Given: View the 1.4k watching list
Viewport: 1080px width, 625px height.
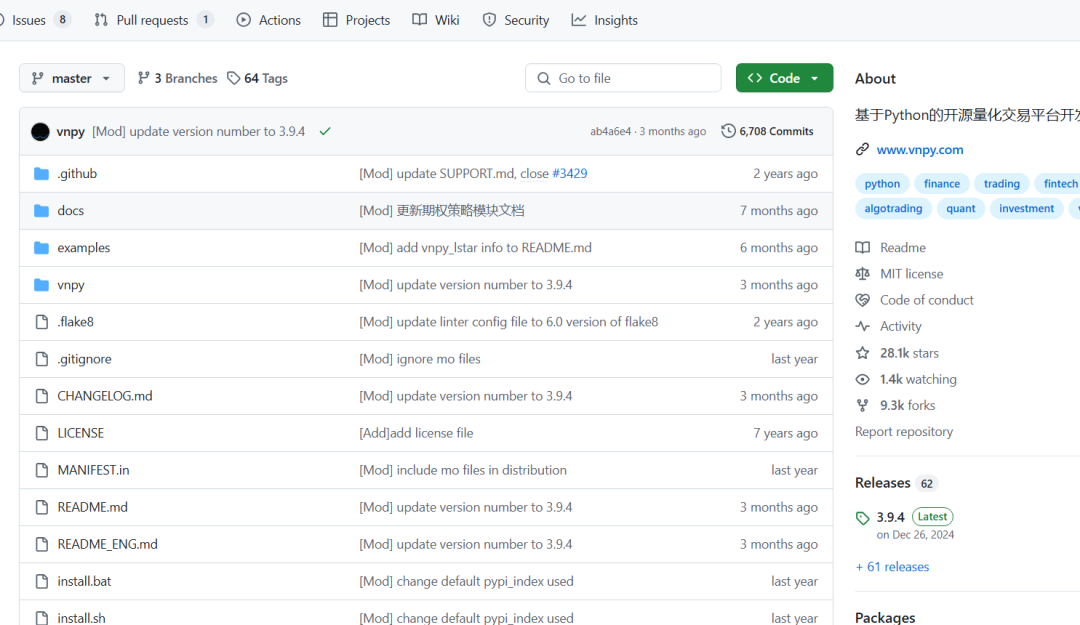Looking at the screenshot, I should pos(906,379).
